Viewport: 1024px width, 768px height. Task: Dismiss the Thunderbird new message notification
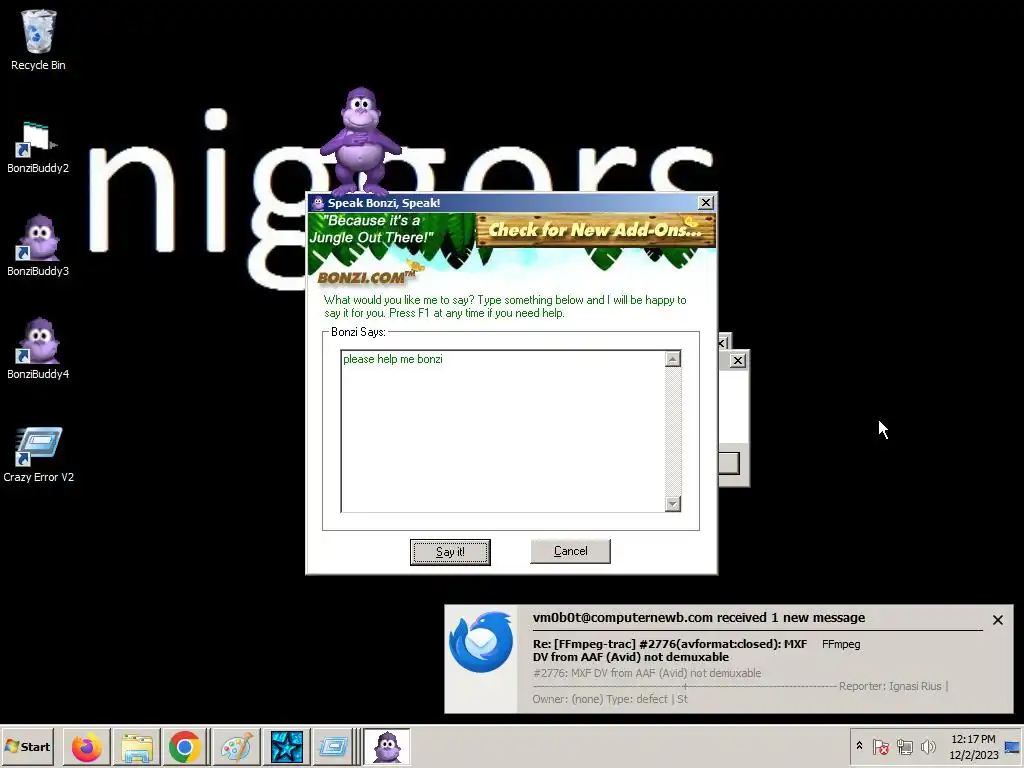(997, 620)
